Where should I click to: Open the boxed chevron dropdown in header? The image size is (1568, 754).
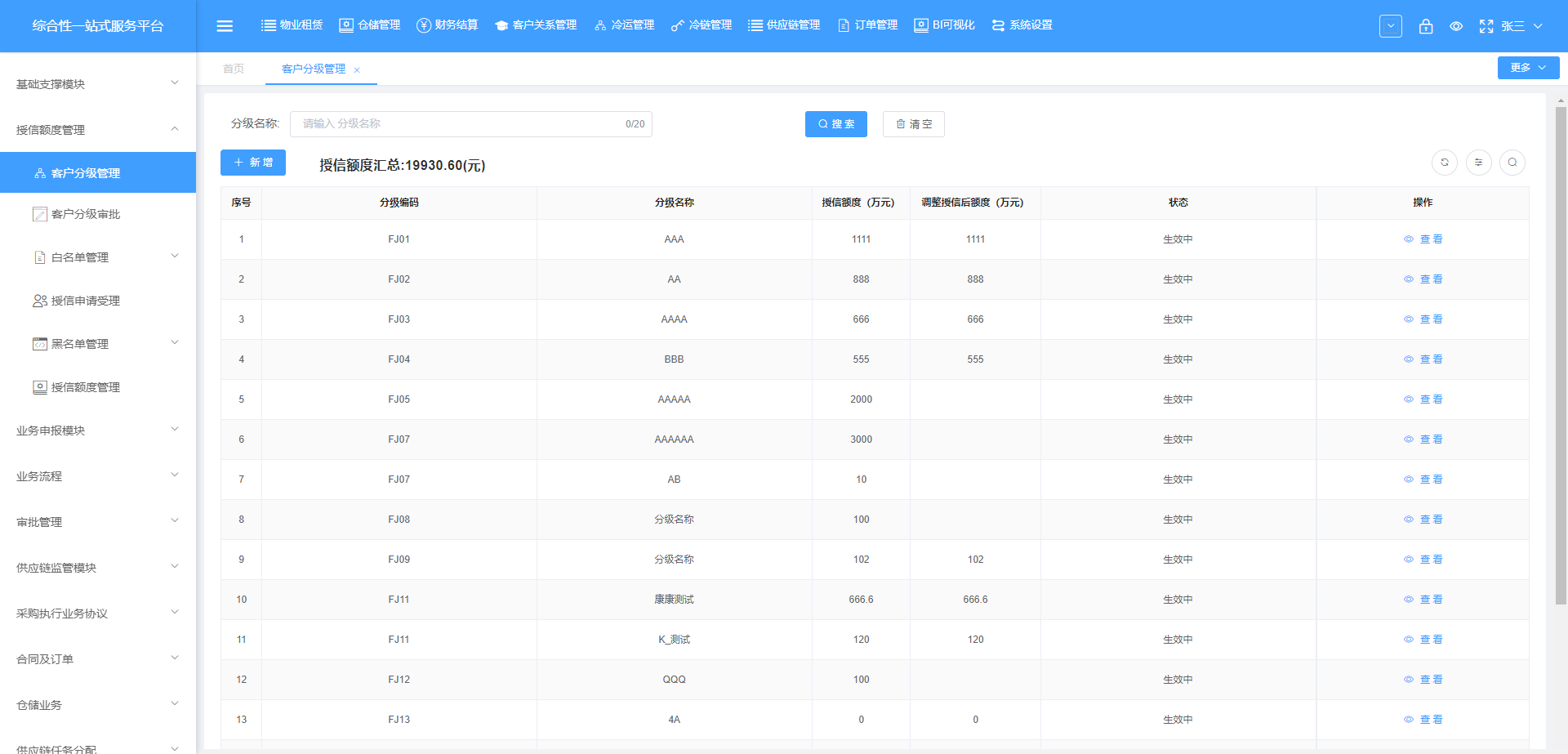[x=1391, y=26]
